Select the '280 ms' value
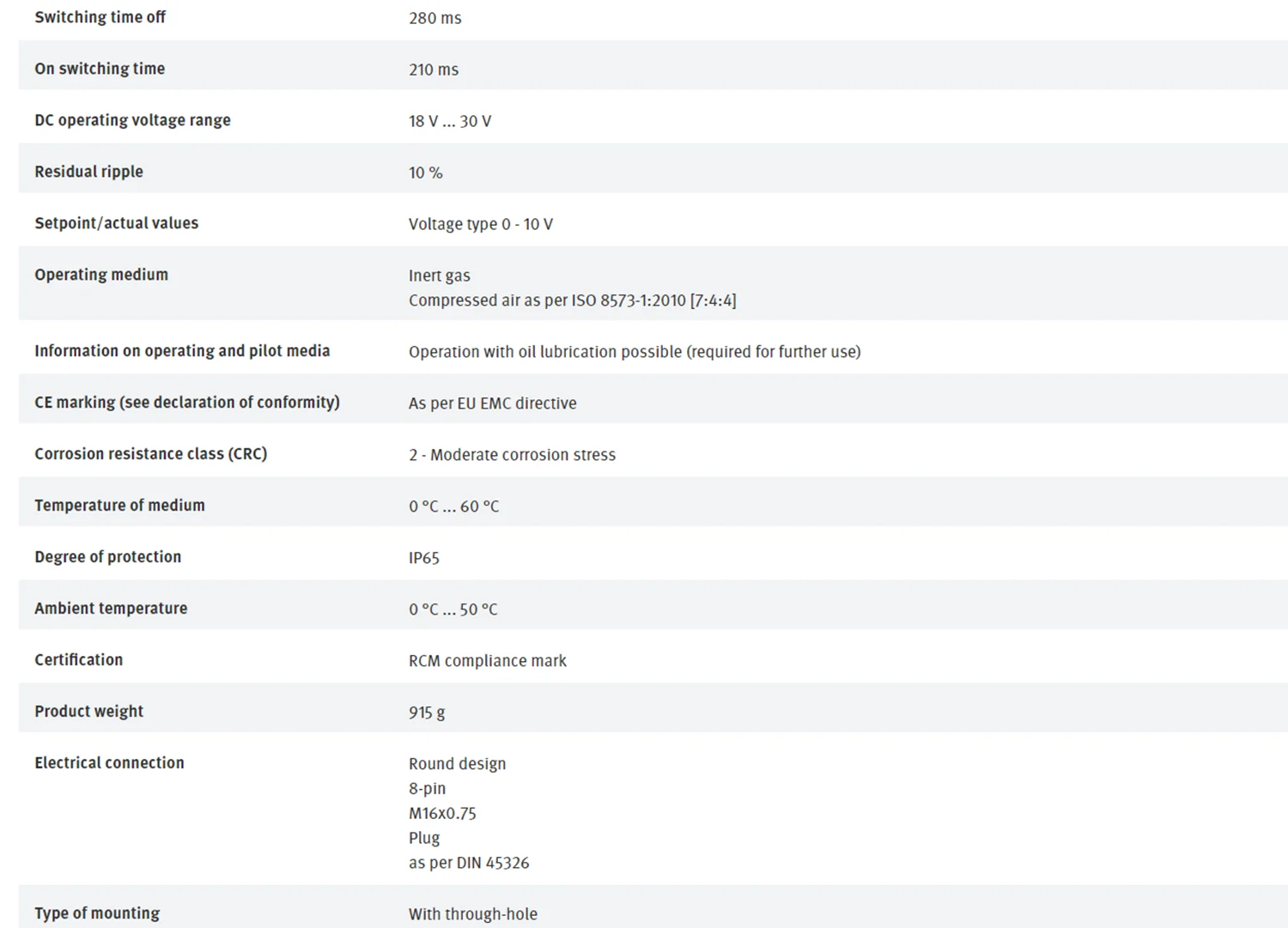Viewport: 1288px width, 928px height. point(434,18)
